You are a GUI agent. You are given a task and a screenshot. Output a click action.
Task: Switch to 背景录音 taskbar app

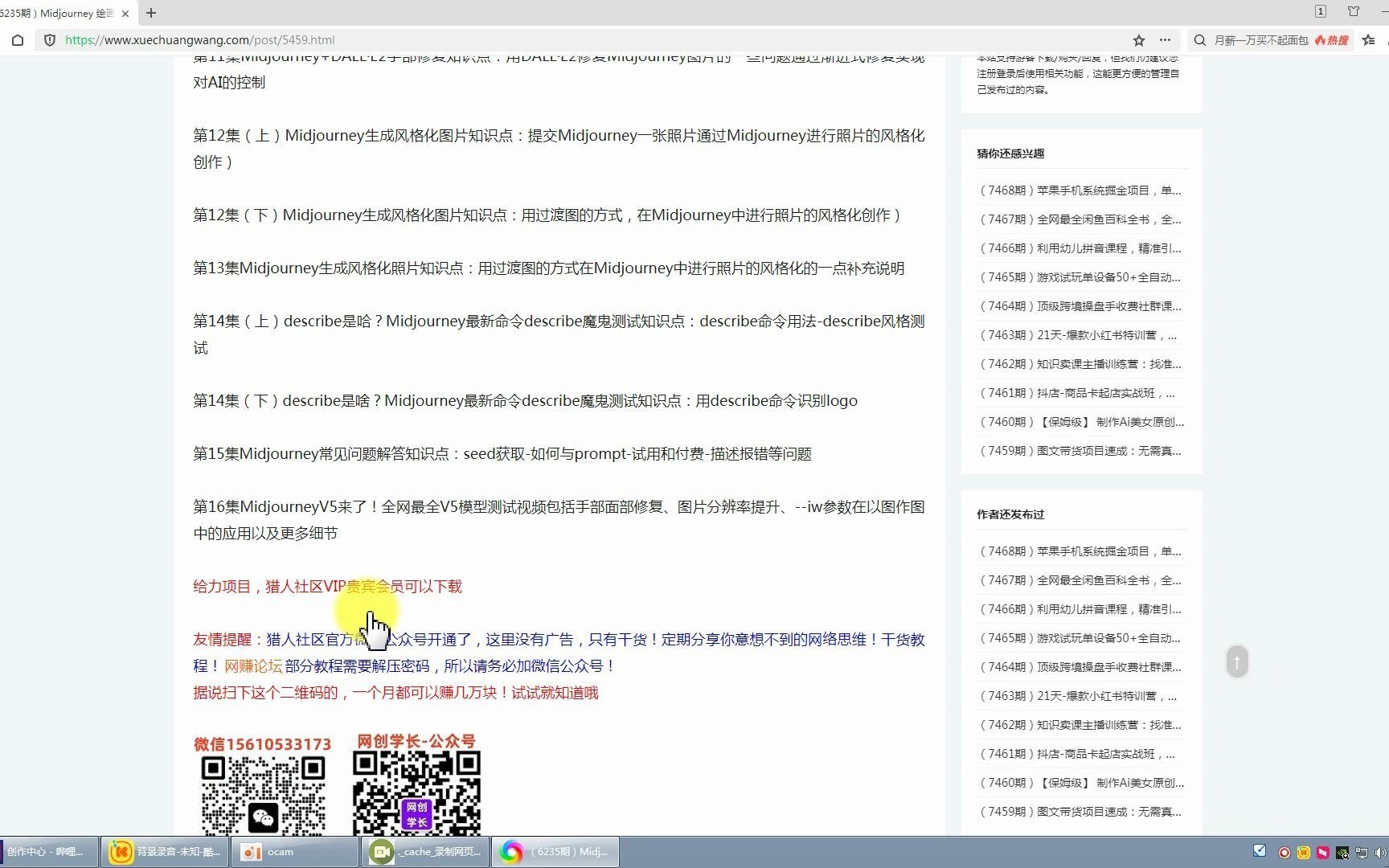click(166, 852)
